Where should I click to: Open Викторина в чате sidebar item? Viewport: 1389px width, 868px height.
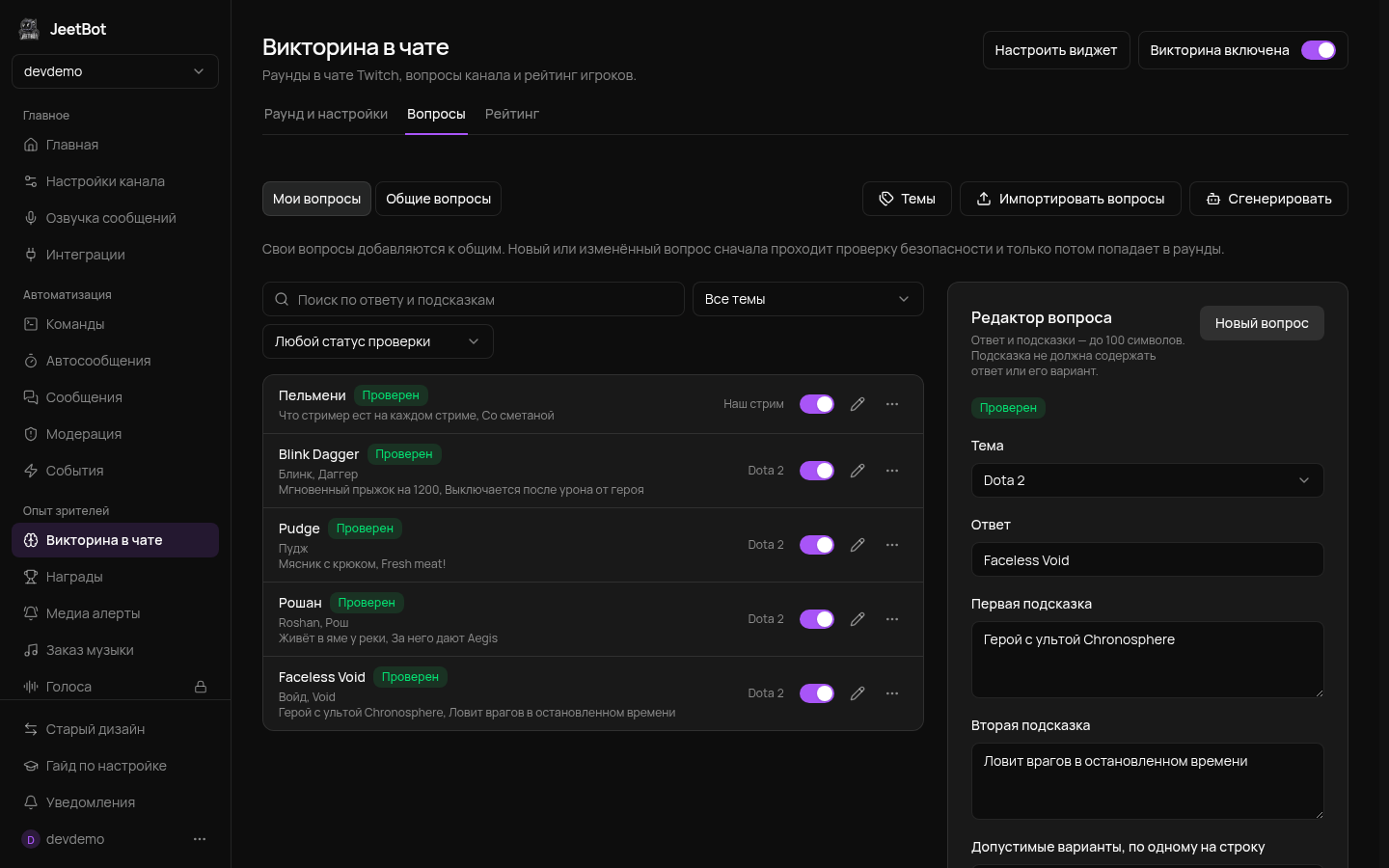coord(115,540)
